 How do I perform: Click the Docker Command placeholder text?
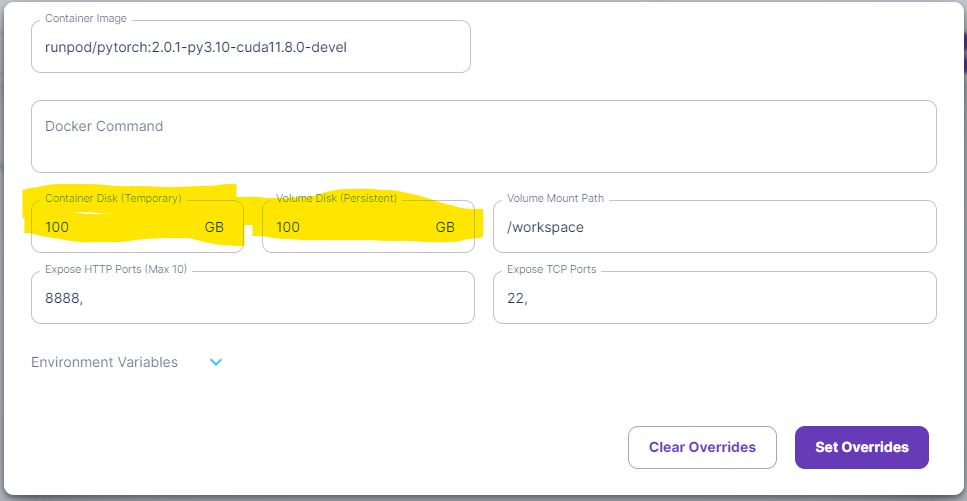coord(104,126)
